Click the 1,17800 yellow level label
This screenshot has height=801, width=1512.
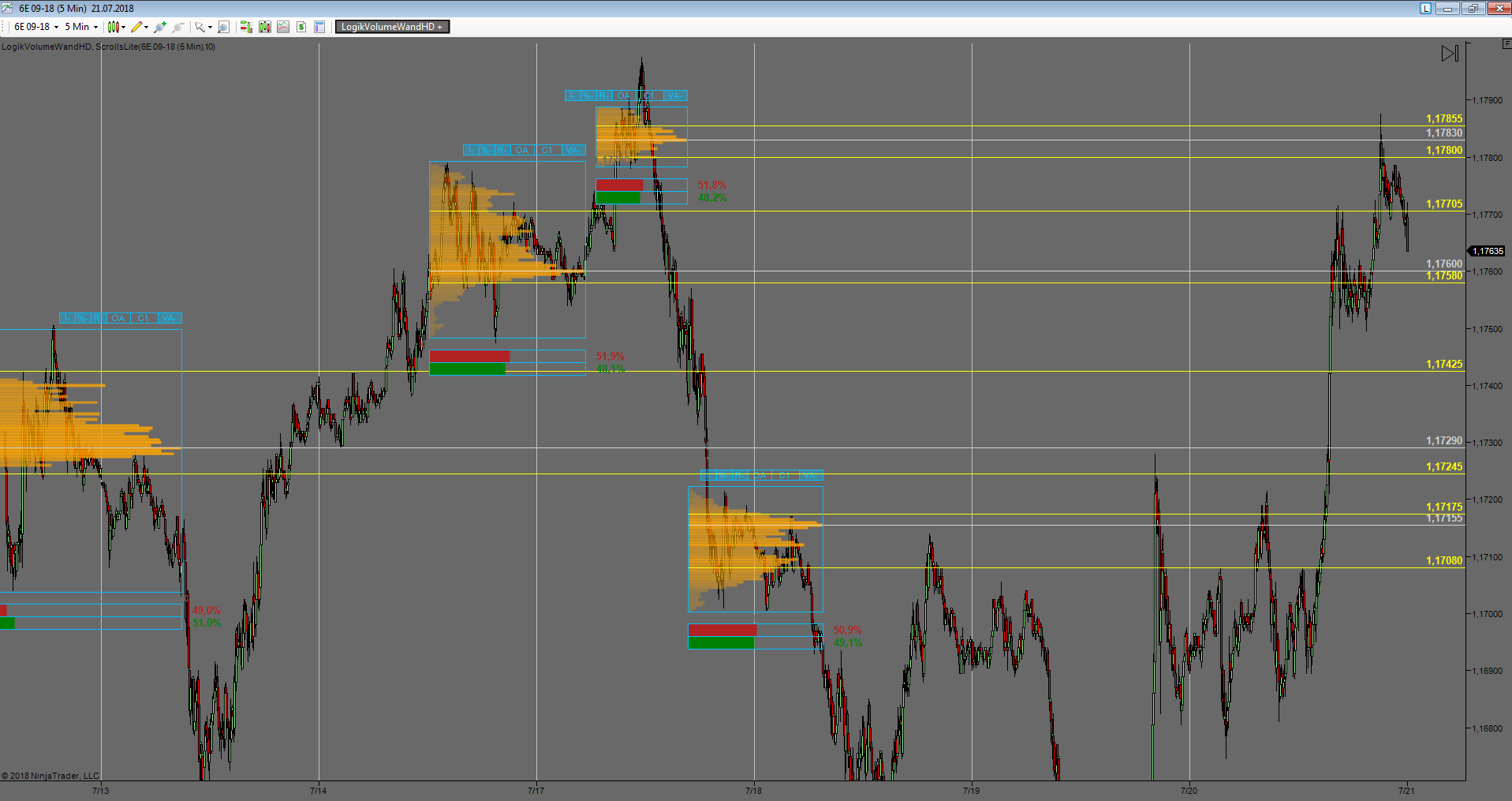(x=1444, y=151)
